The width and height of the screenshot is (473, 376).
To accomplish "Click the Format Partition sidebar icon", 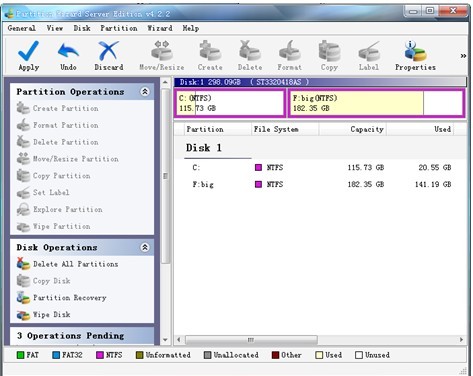I will click(23, 125).
